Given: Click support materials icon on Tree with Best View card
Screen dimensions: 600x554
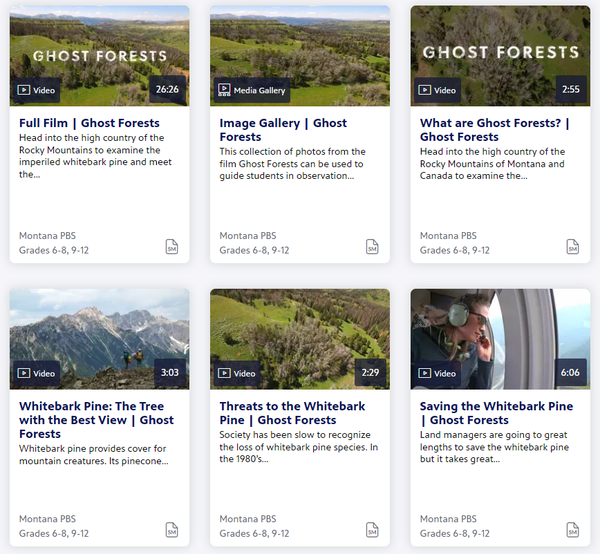Looking at the screenshot, I should (x=172, y=530).
